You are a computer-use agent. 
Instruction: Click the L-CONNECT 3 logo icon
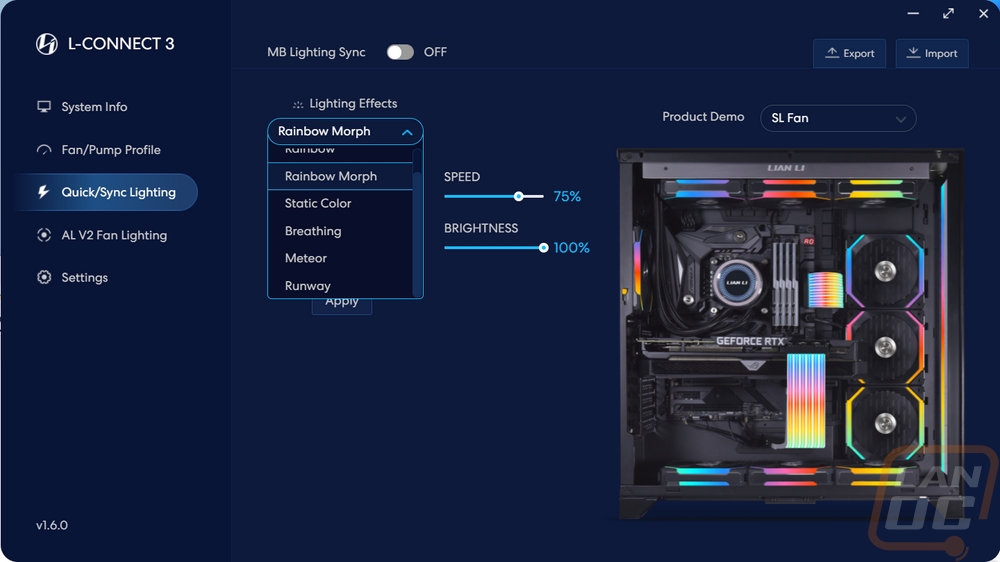pos(47,44)
